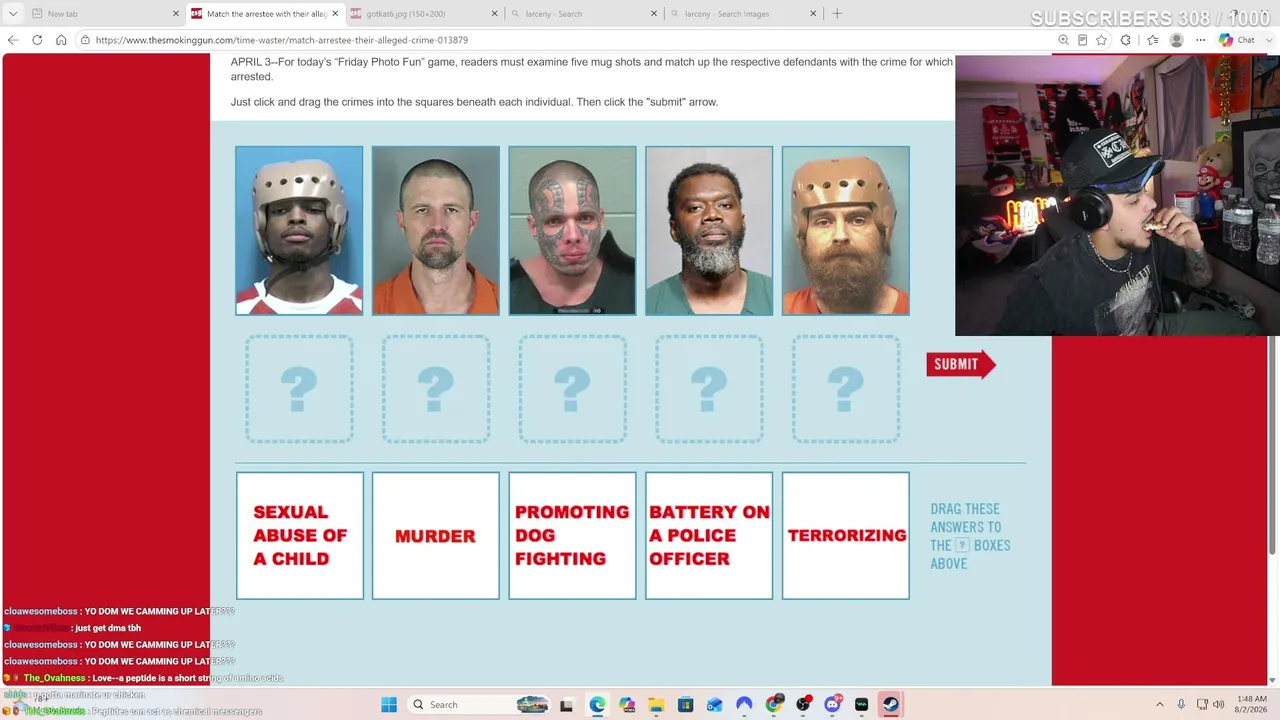The width and height of the screenshot is (1280, 720).
Task: Open Microsoft Edge from the taskbar
Action: pos(597,705)
